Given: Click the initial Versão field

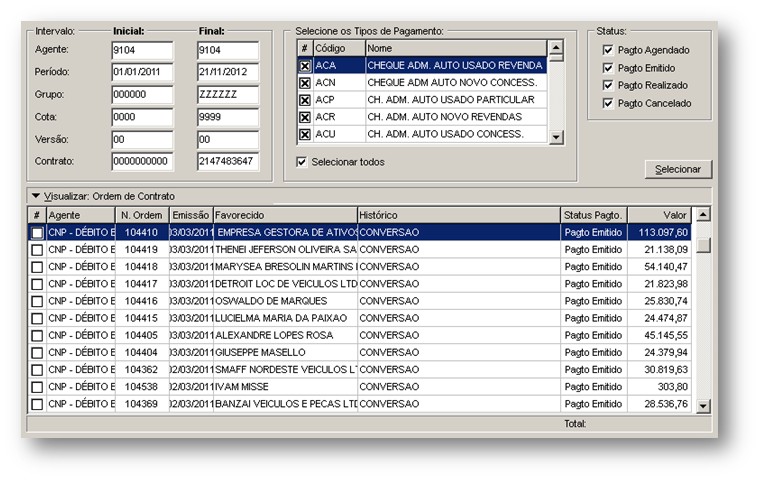Looking at the screenshot, I should pos(142,140).
